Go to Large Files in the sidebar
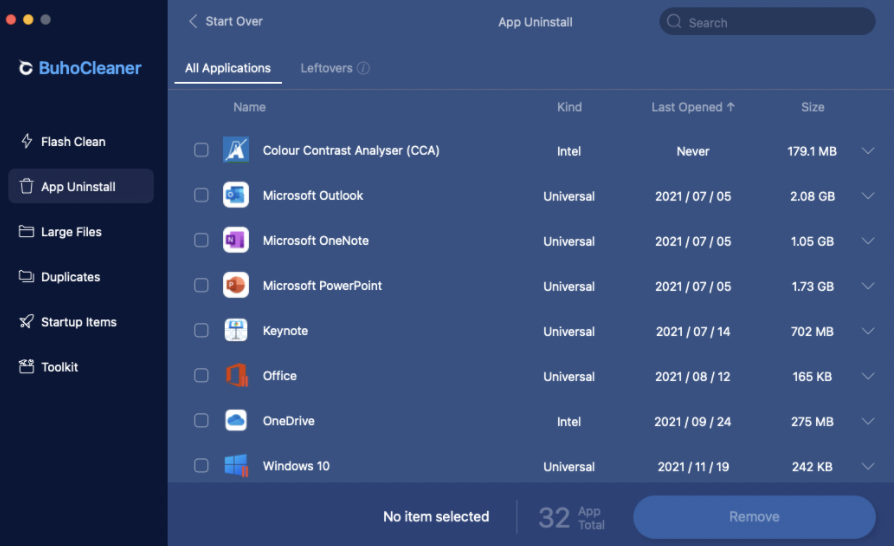The width and height of the screenshot is (894, 546). [81, 231]
